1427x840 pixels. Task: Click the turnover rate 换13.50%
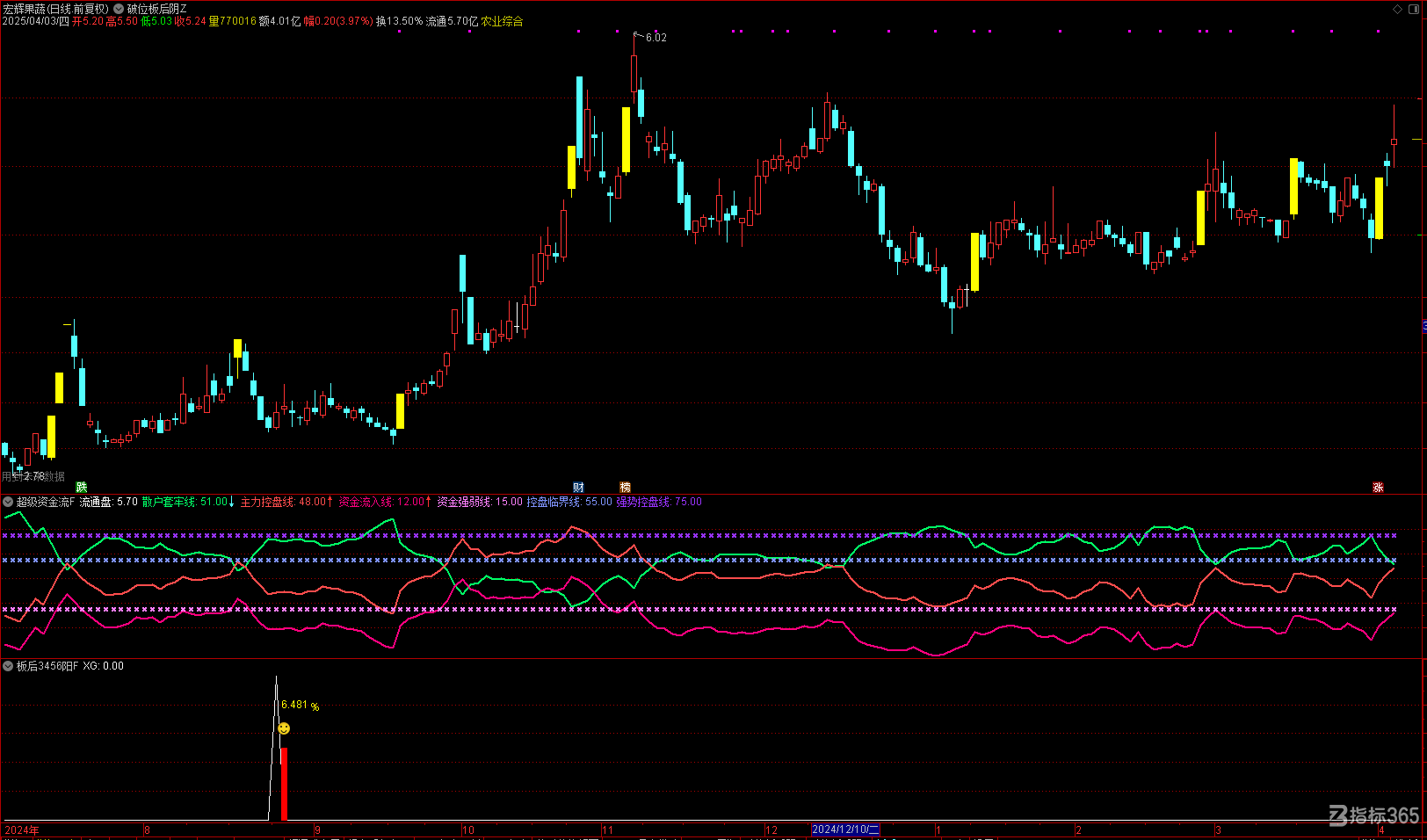(x=400, y=21)
